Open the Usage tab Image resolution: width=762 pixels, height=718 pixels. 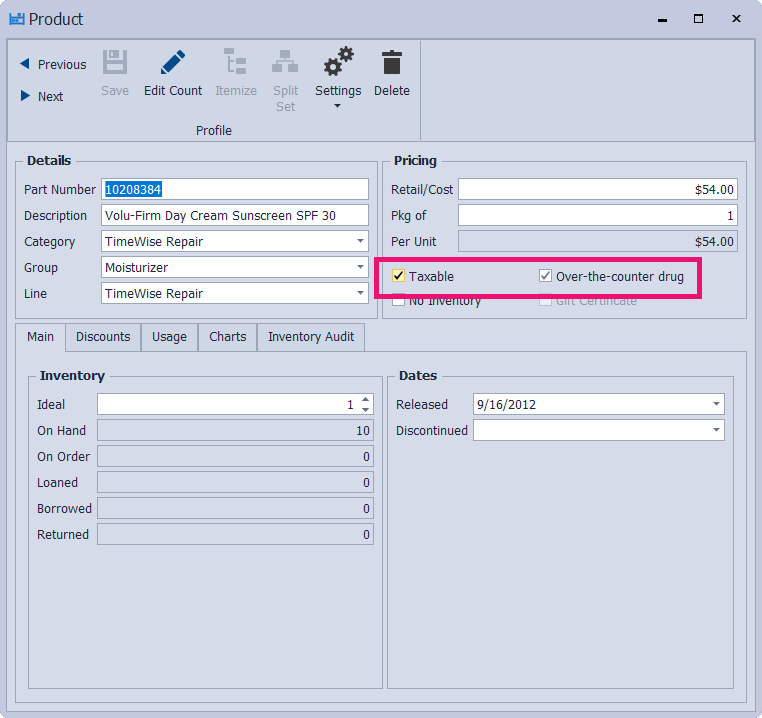[x=169, y=337]
